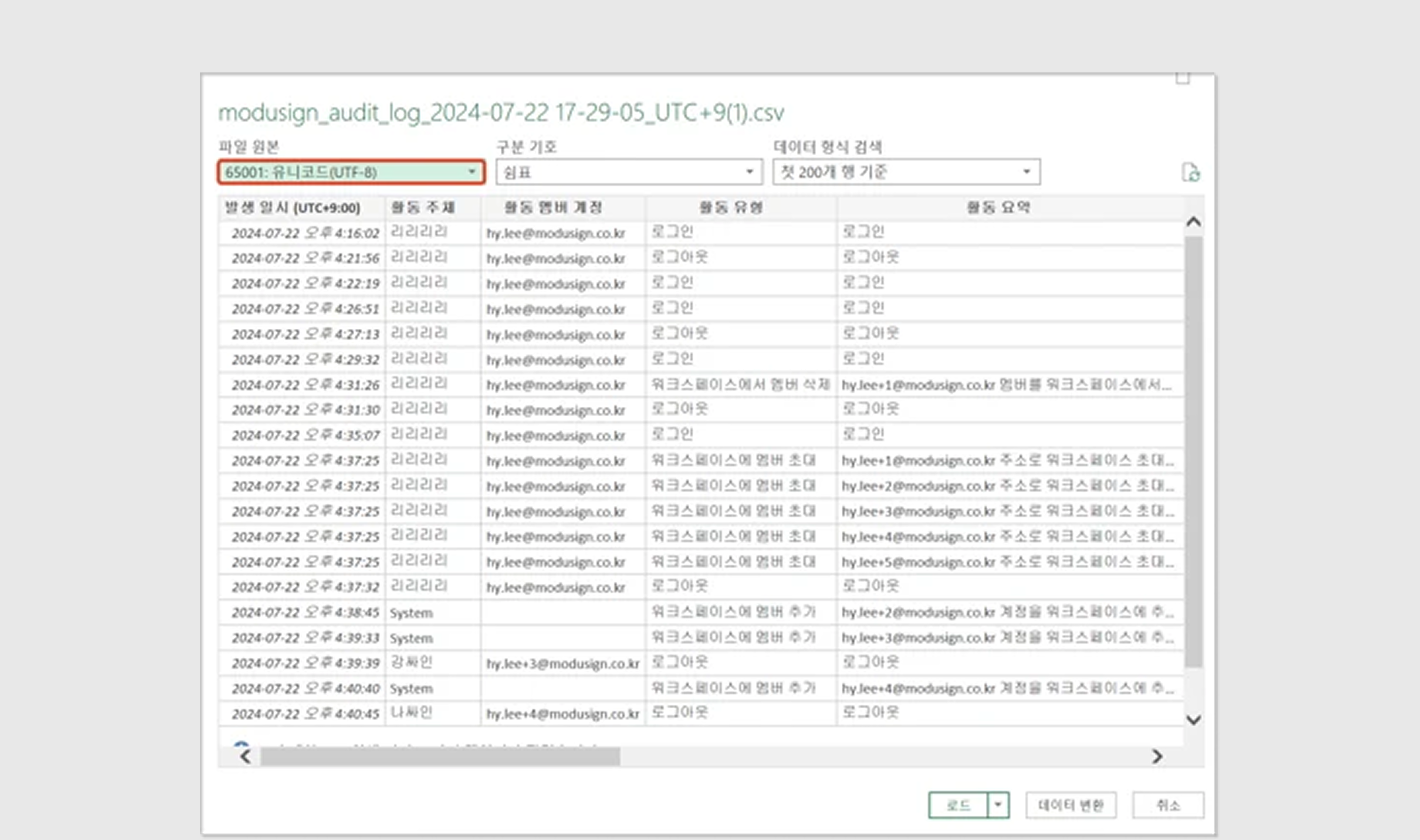Click the horizontal scrollbar thumb
This screenshot has height=840, width=1420.
[440, 756]
